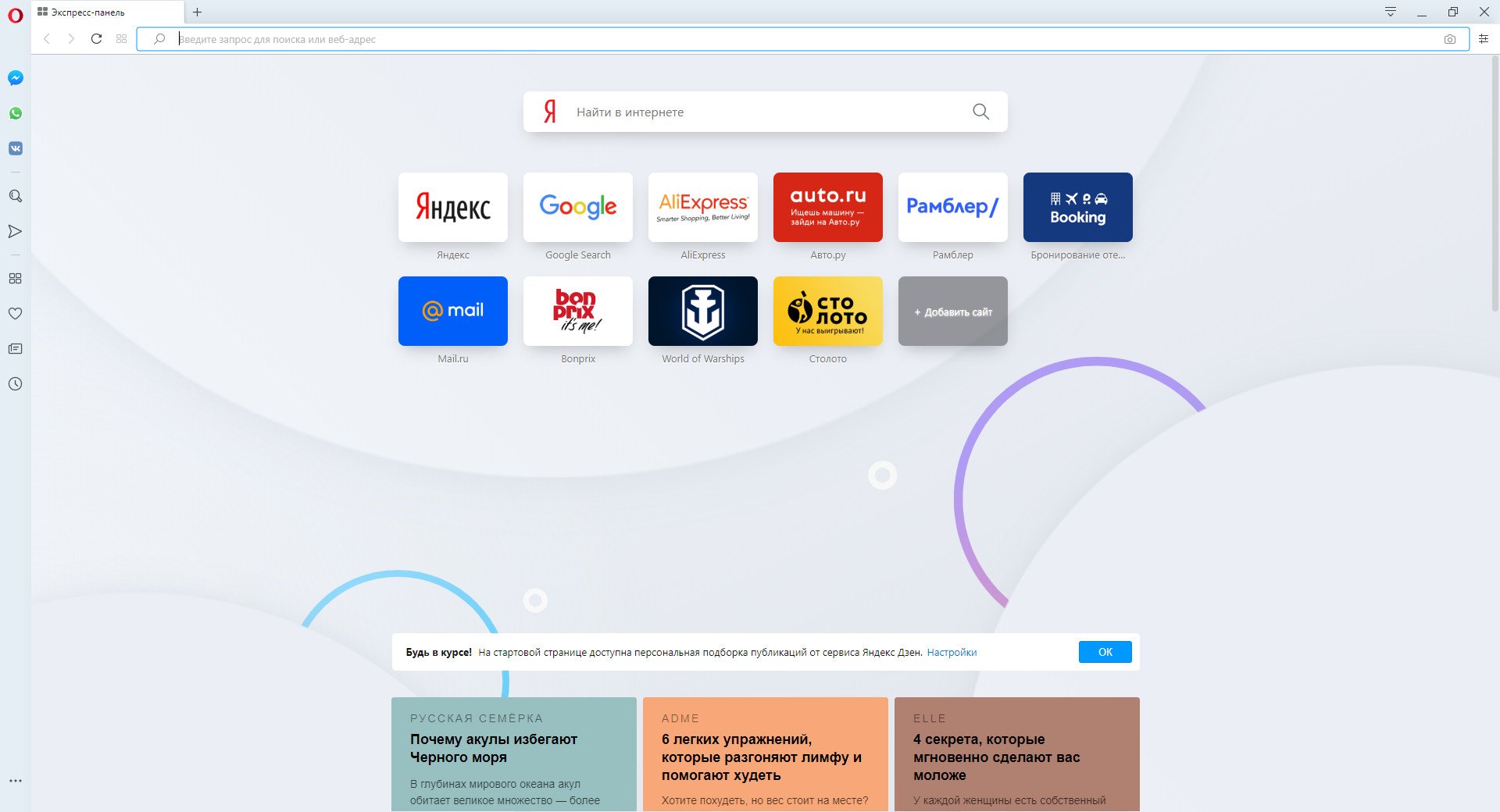
Task: Click the snapshot camera icon in address bar
Action: 1450,39
